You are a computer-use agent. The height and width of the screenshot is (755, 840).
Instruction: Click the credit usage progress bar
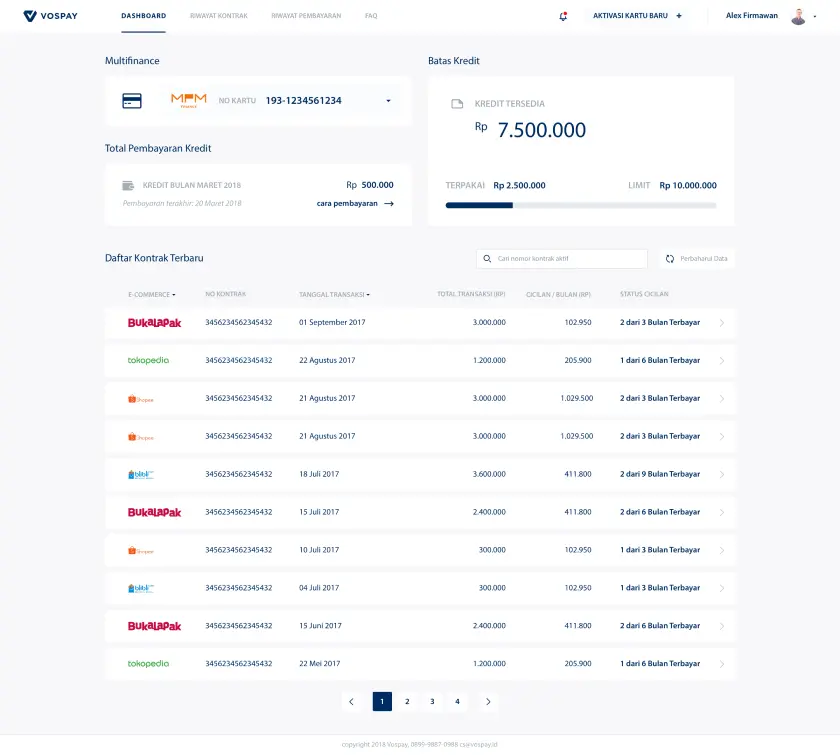(580, 205)
